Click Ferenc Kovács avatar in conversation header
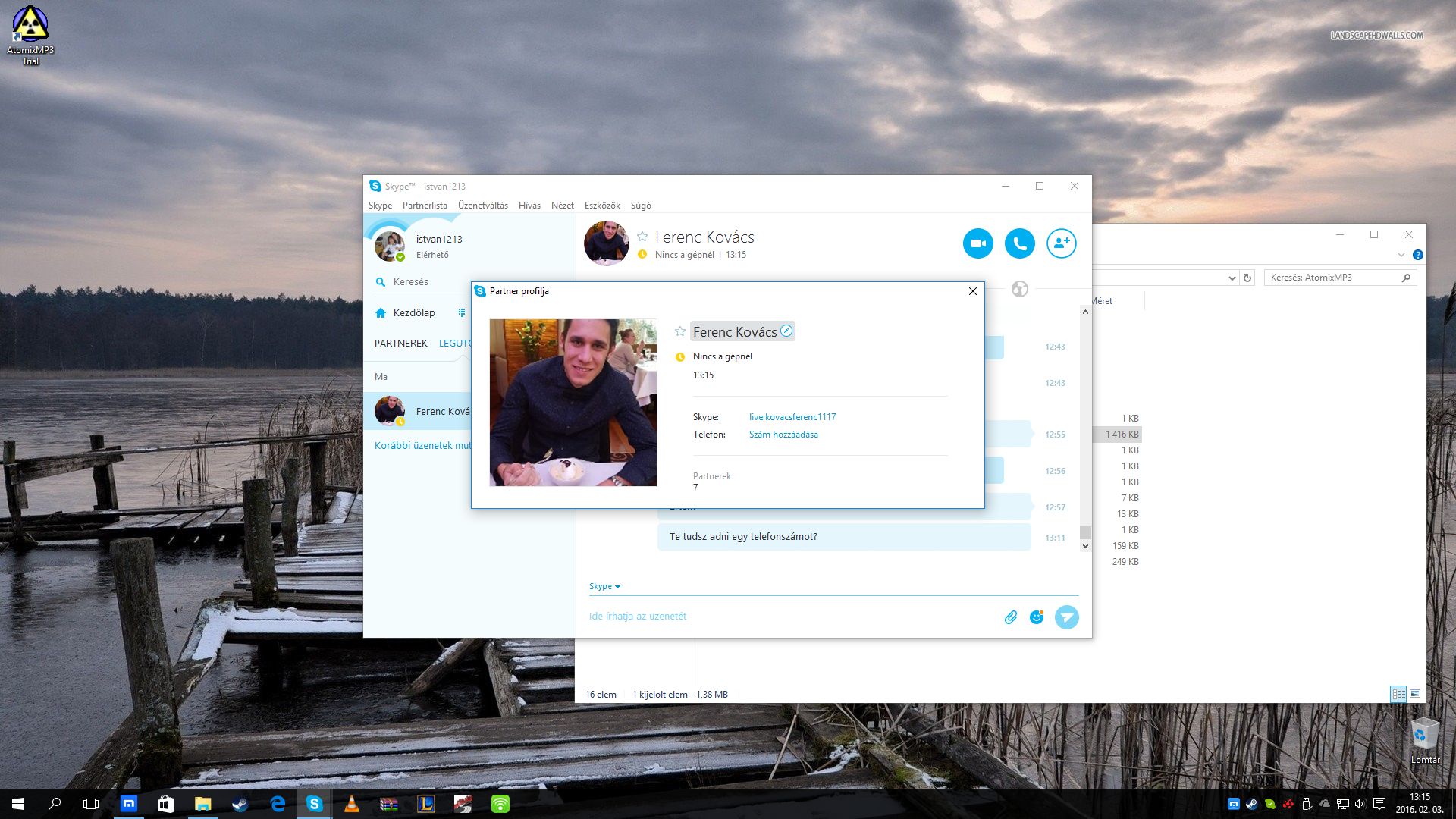The image size is (1456, 819). [607, 243]
